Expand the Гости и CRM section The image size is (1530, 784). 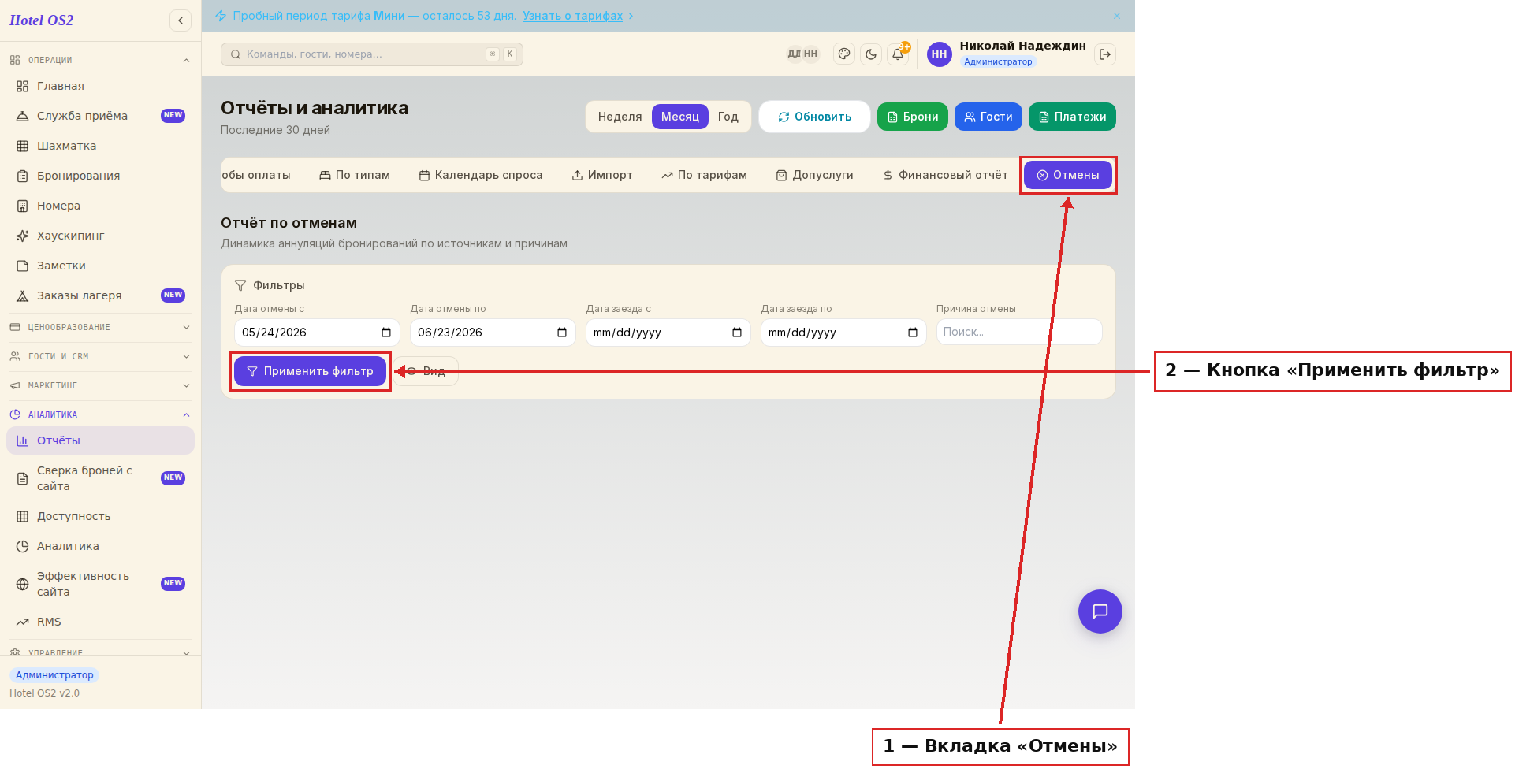coord(101,356)
